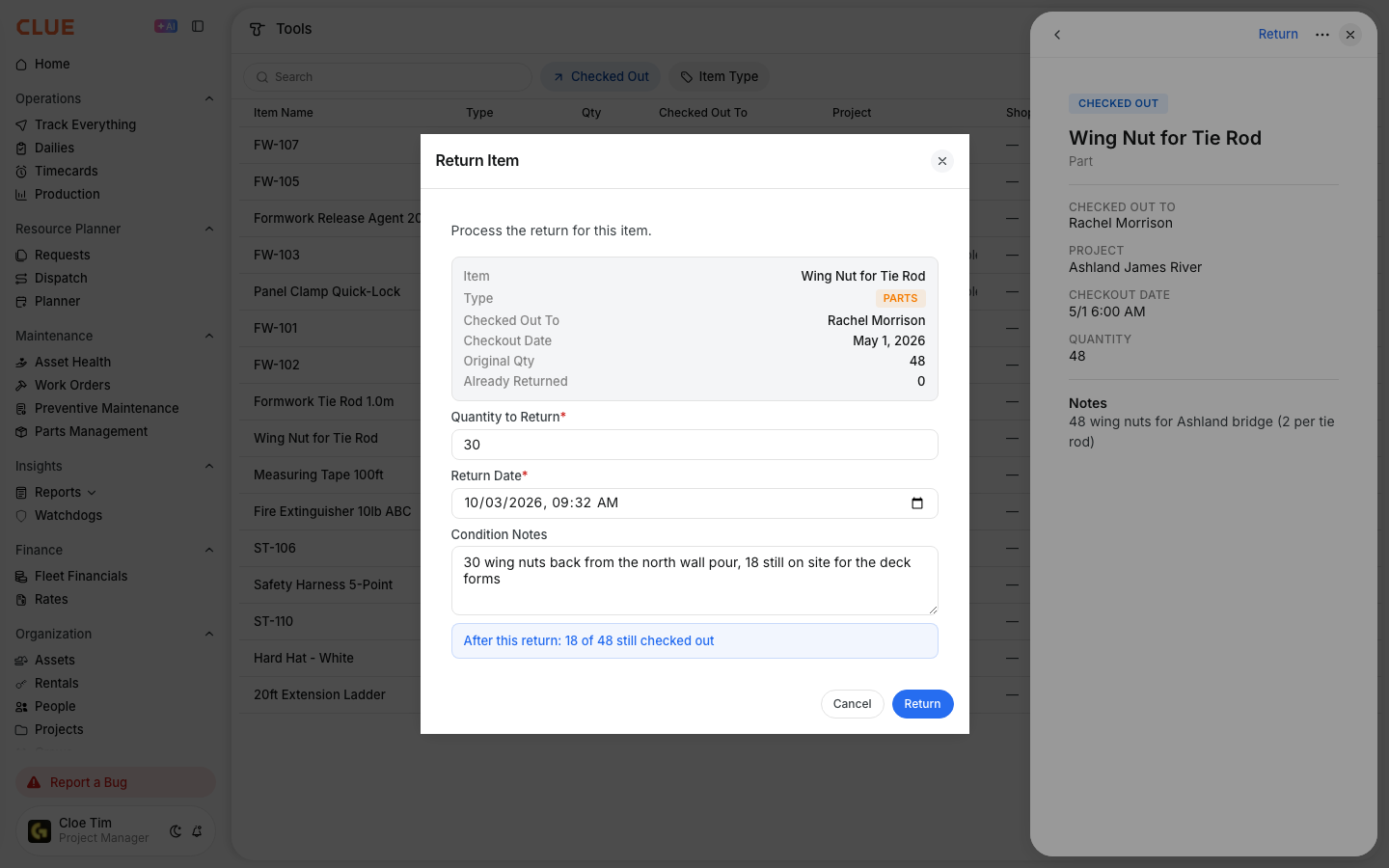The width and height of the screenshot is (1389, 868).
Task: Click the Fleet Financials icon
Action: click(x=21, y=577)
